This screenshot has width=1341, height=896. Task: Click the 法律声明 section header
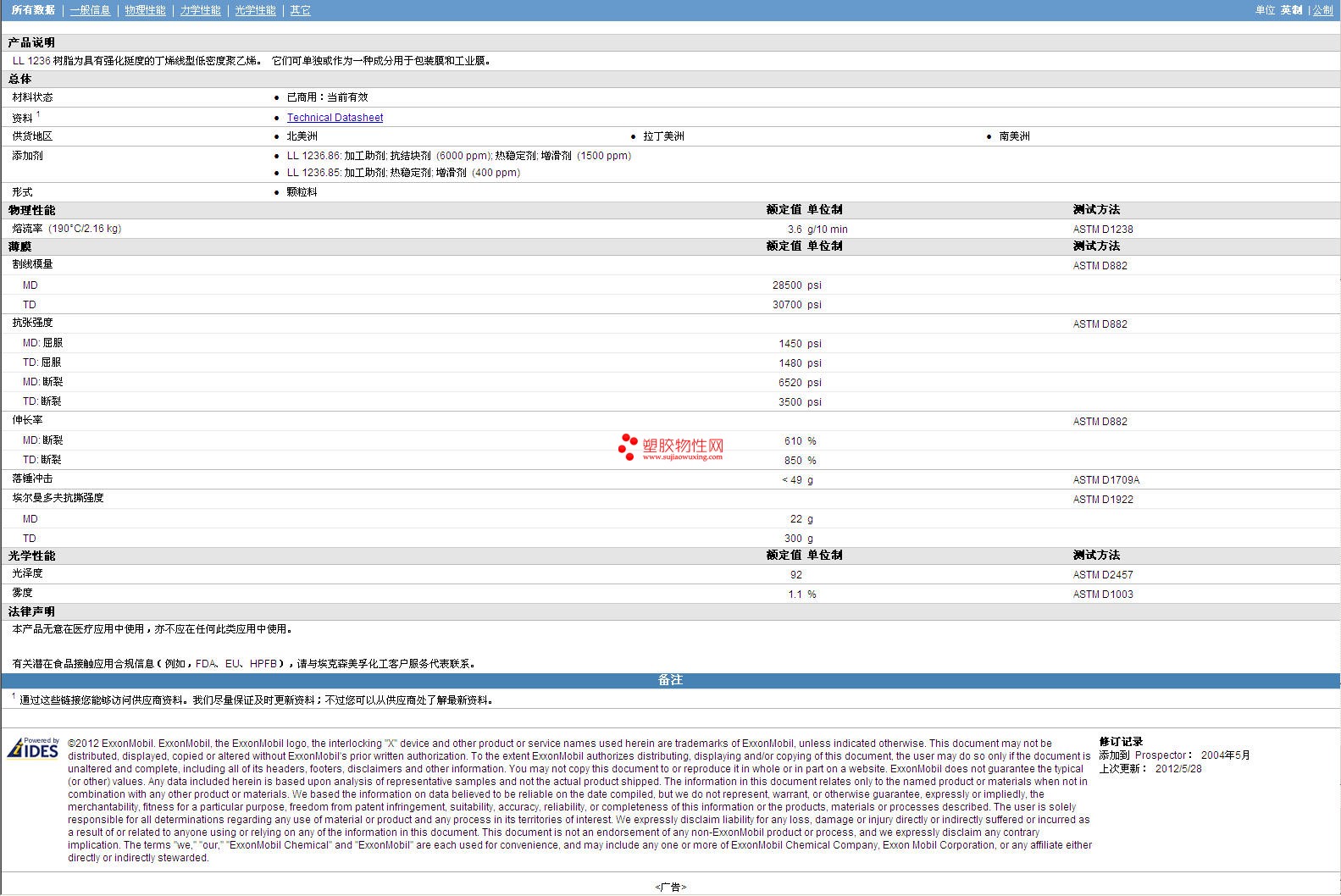click(x=31, y=611)
